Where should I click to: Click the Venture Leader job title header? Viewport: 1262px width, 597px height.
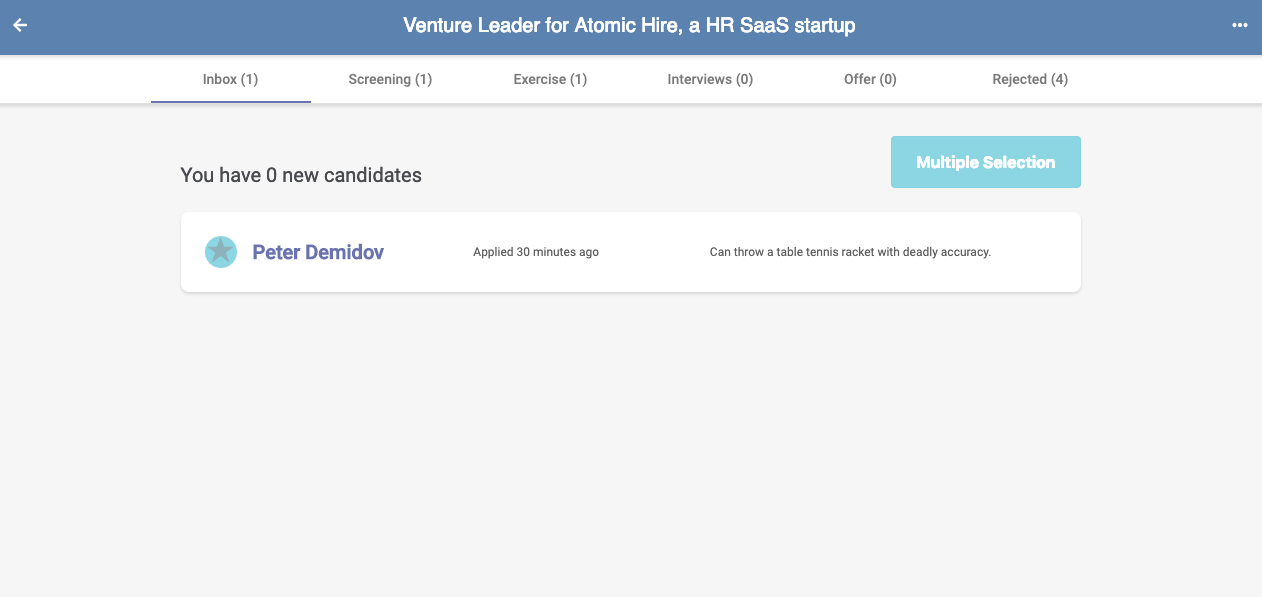[629, 25]
